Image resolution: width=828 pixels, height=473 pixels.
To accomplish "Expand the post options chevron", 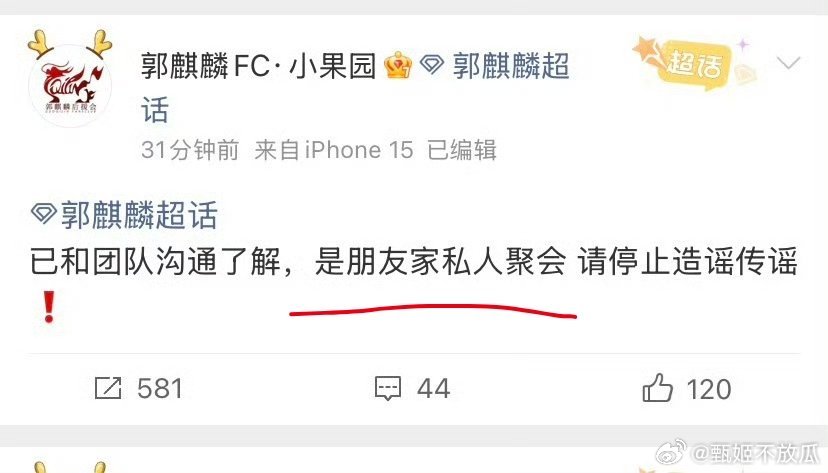I will coord(788,63).
